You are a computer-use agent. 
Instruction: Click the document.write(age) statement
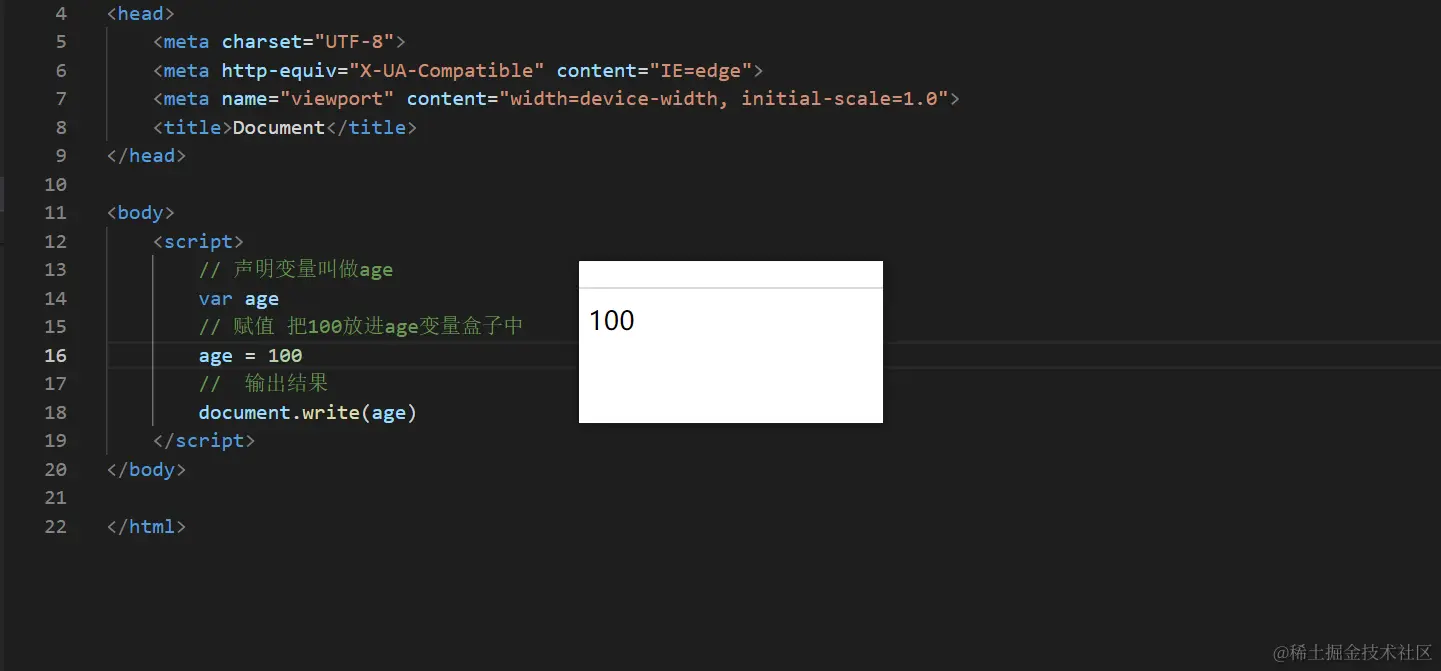point(308,412)
